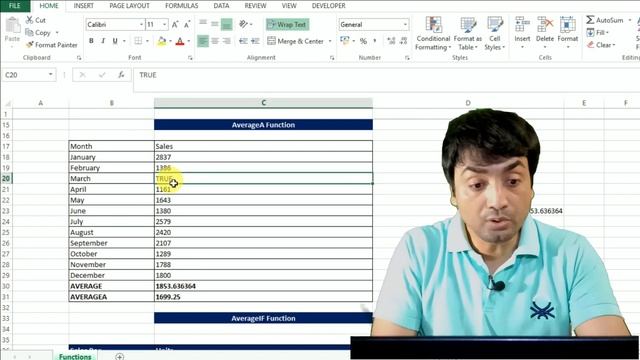This screenshot has width=640, height=360.
Task: Click the Delete cells button
Action: pyautogui.click(x=544, y=33)
